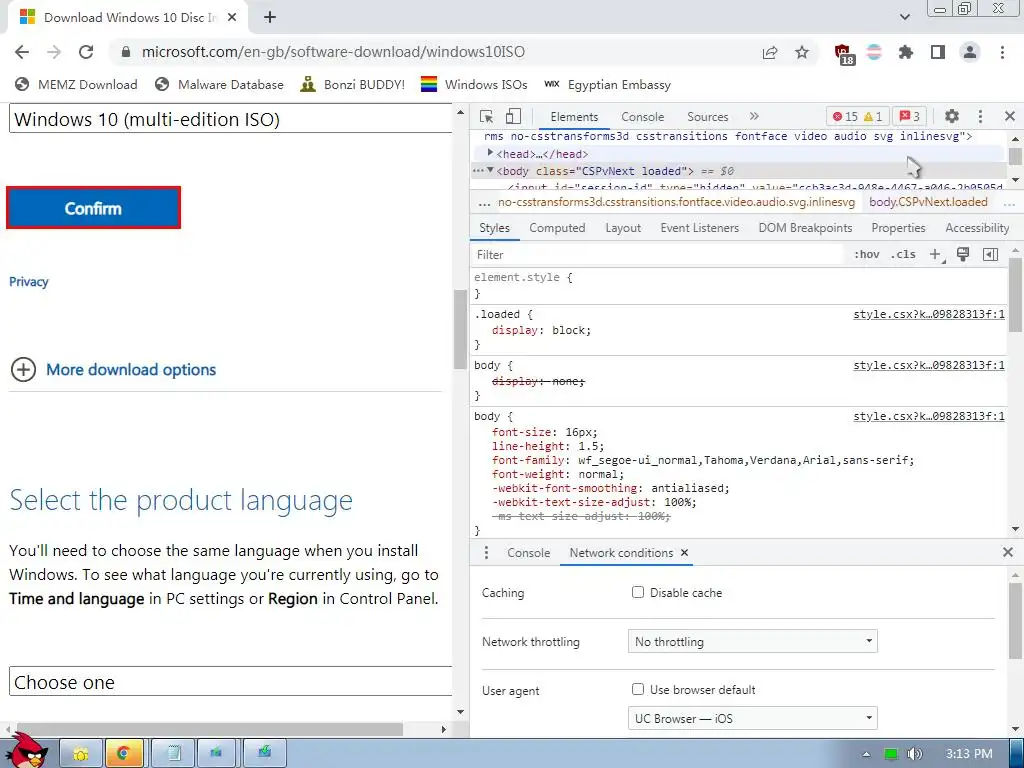
Task: Open the Network throttling dropdown
Action: pyautogui.click(x=752, y=641)
